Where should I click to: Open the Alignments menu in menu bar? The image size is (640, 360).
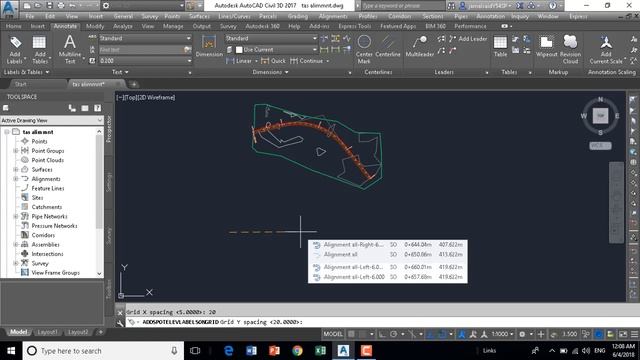(333, 16)
